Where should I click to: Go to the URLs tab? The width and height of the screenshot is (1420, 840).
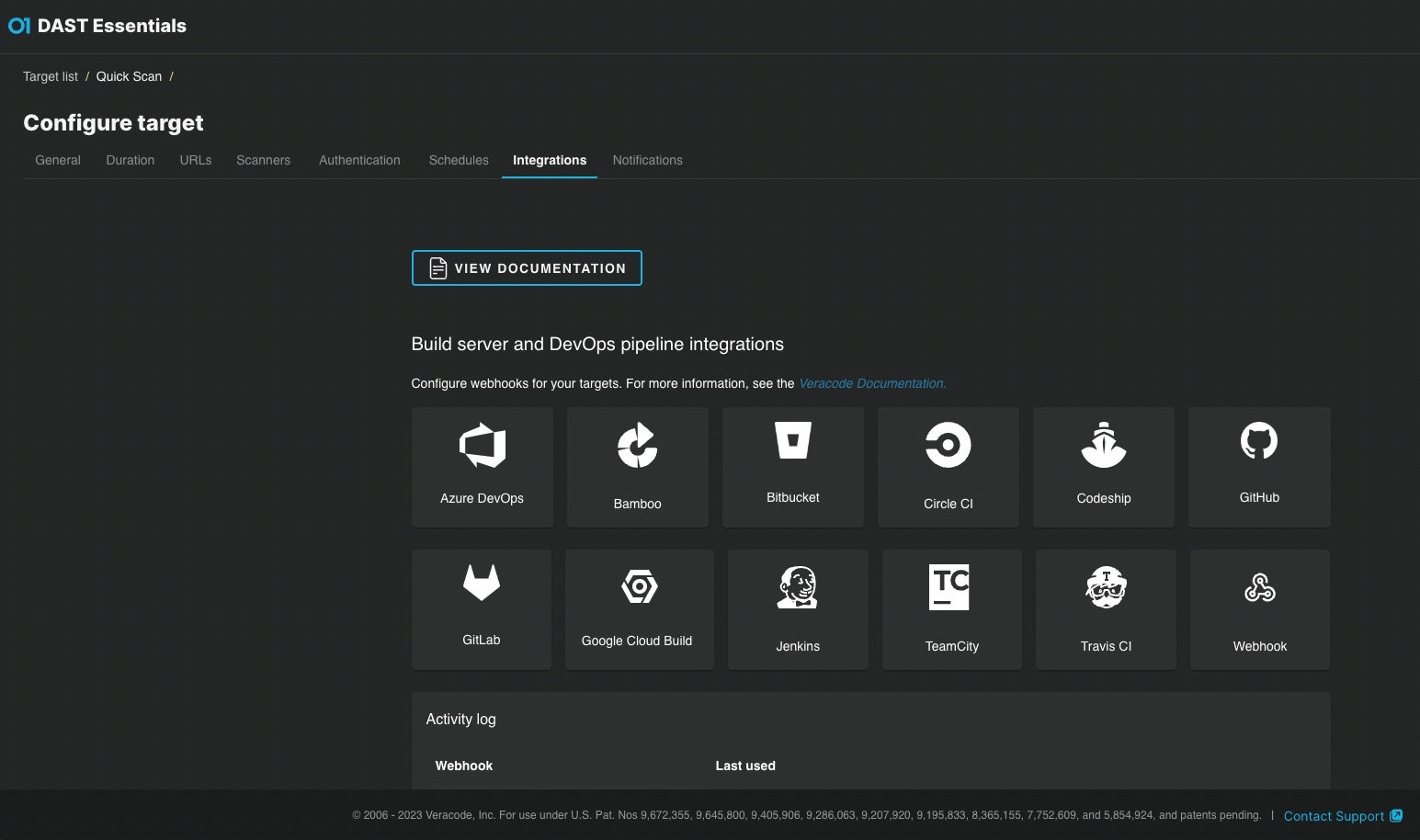coord(196,160)
